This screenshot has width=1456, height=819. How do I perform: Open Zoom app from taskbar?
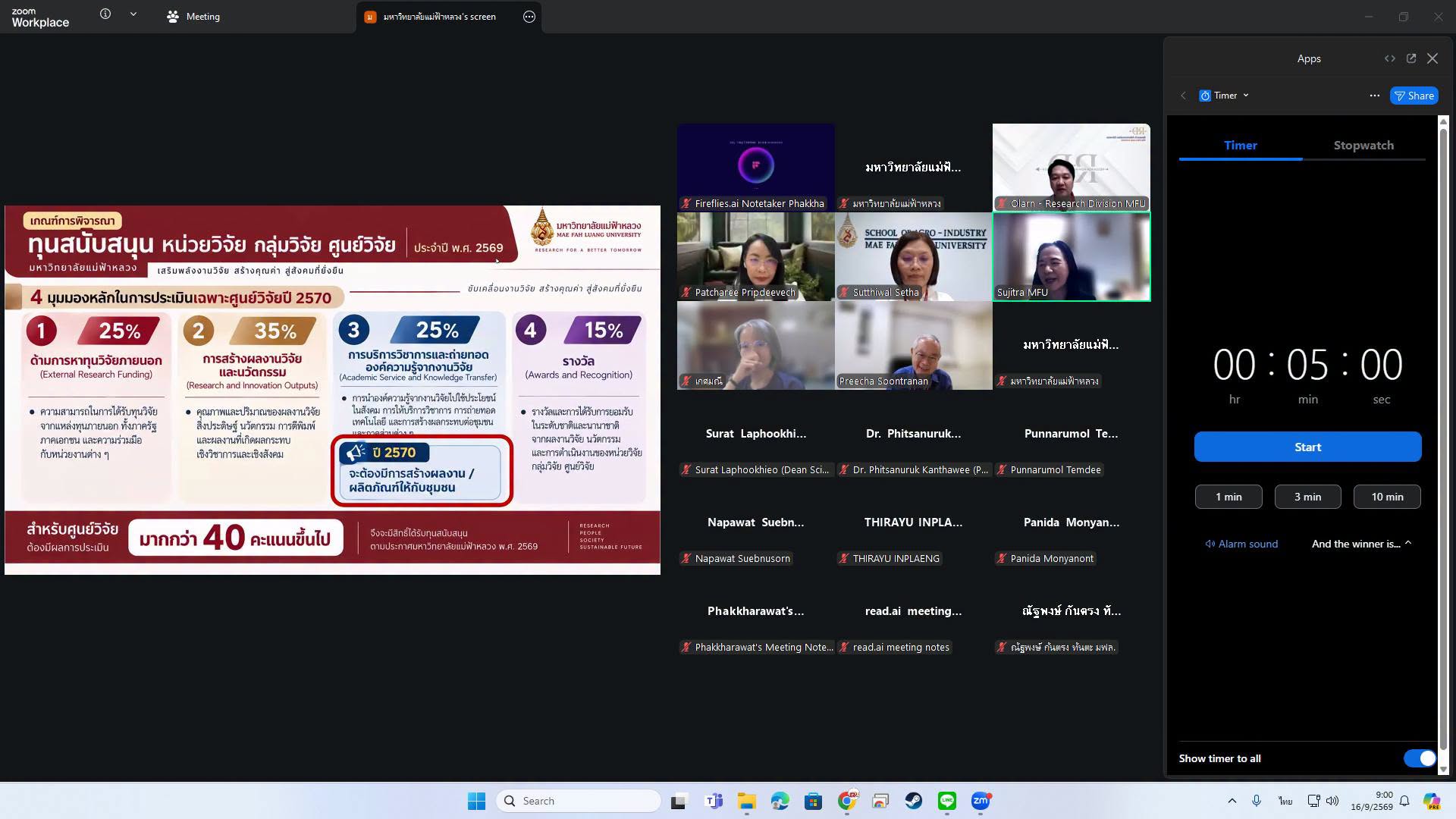click(981, 801)
